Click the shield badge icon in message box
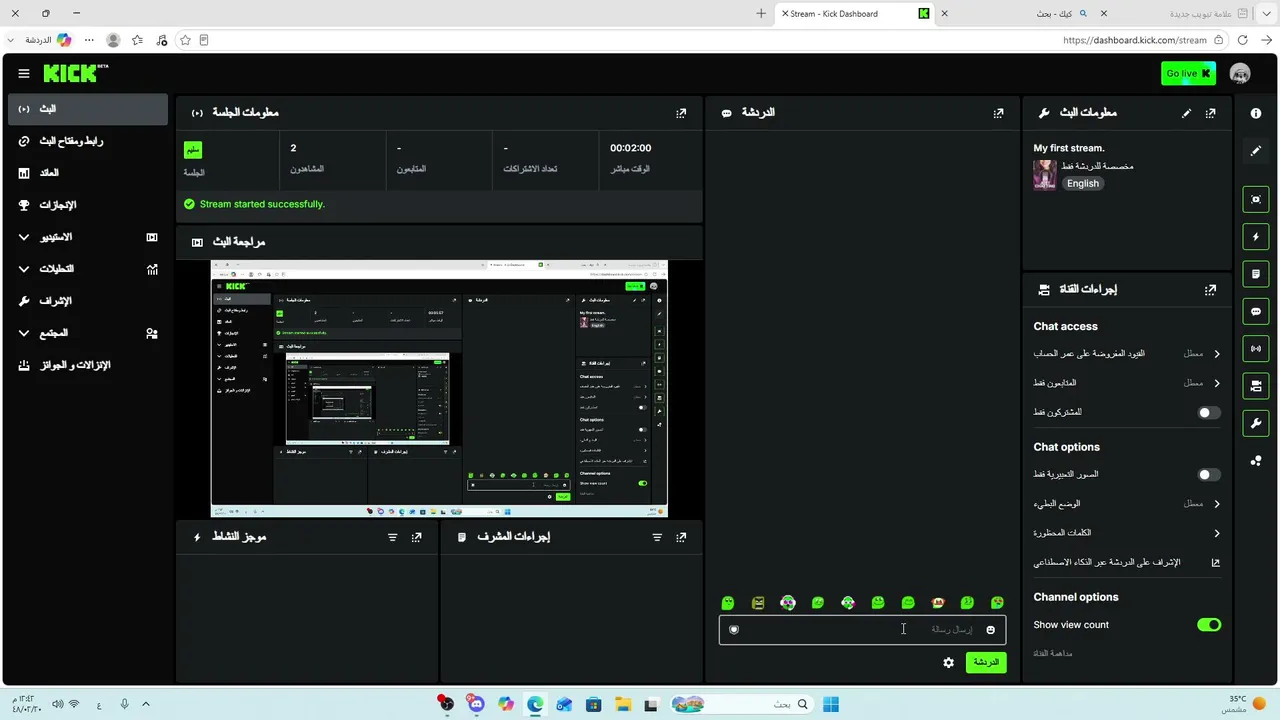The width and height of the screenshot is (1280, 720). coord(734,630)
